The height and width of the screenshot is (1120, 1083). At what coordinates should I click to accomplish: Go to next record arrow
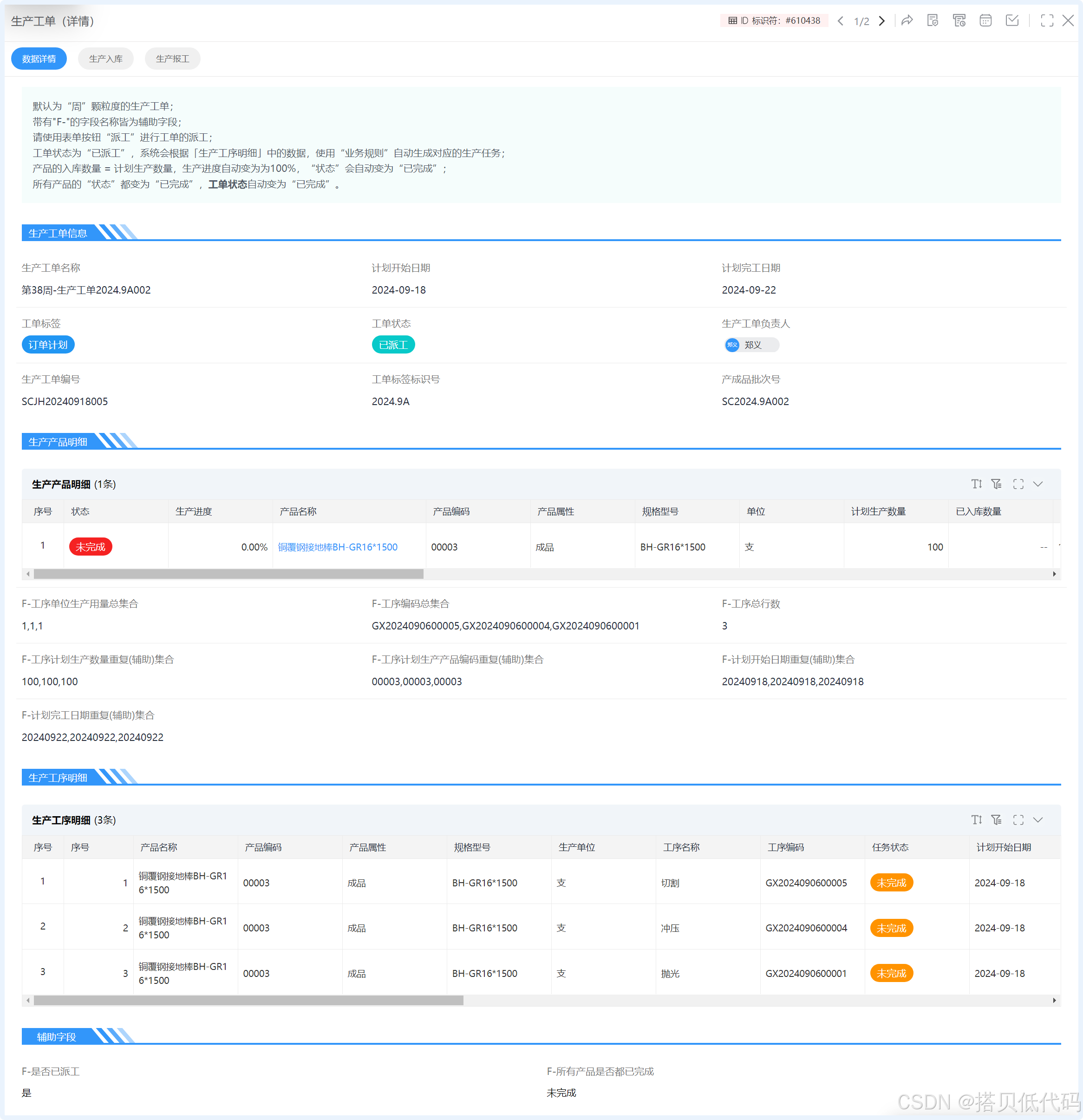point(882,21)
